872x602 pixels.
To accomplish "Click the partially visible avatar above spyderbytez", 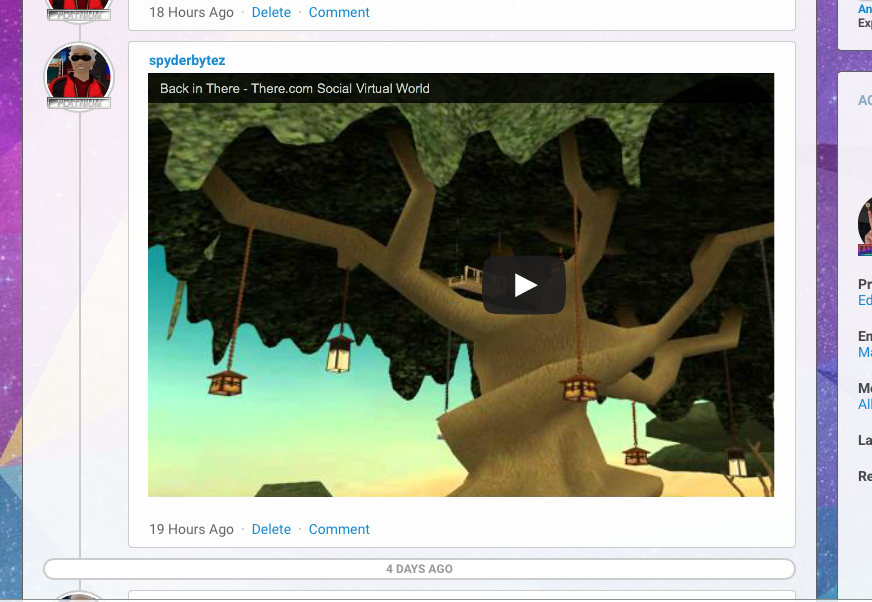I will 79,4.
